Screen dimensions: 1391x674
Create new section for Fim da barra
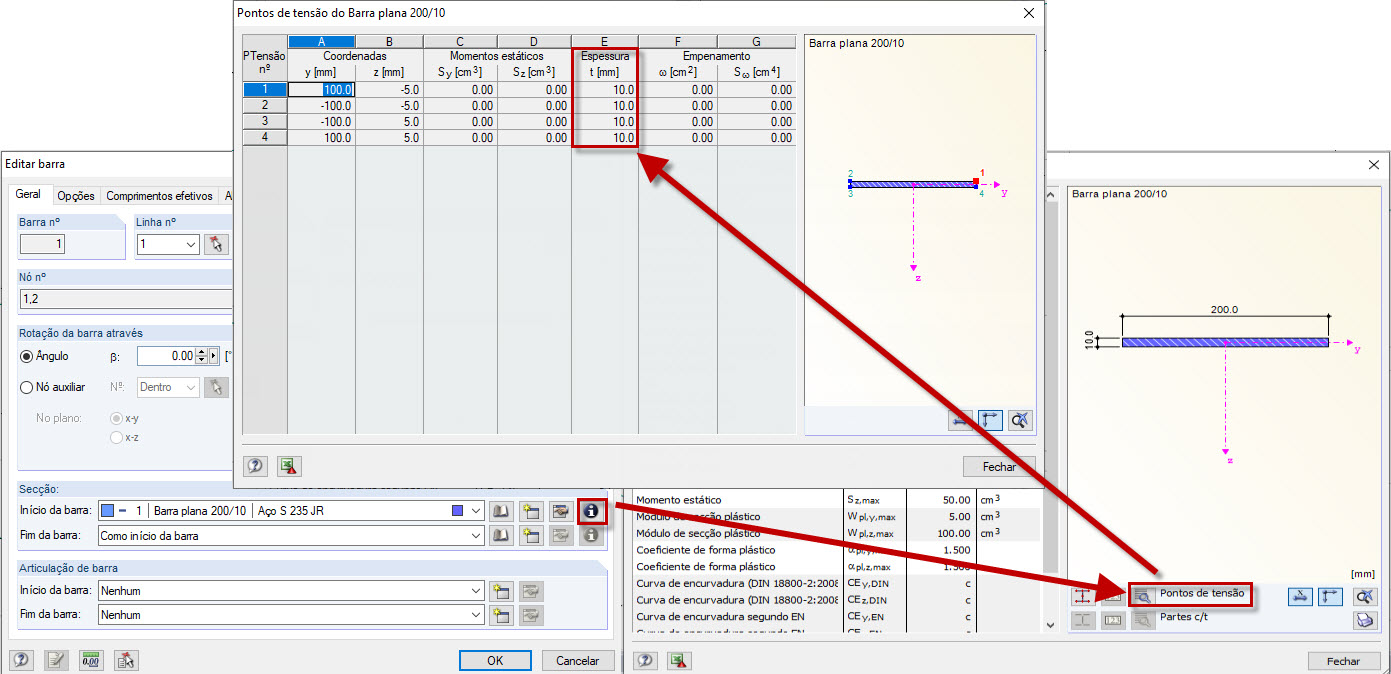click(531, 536)
